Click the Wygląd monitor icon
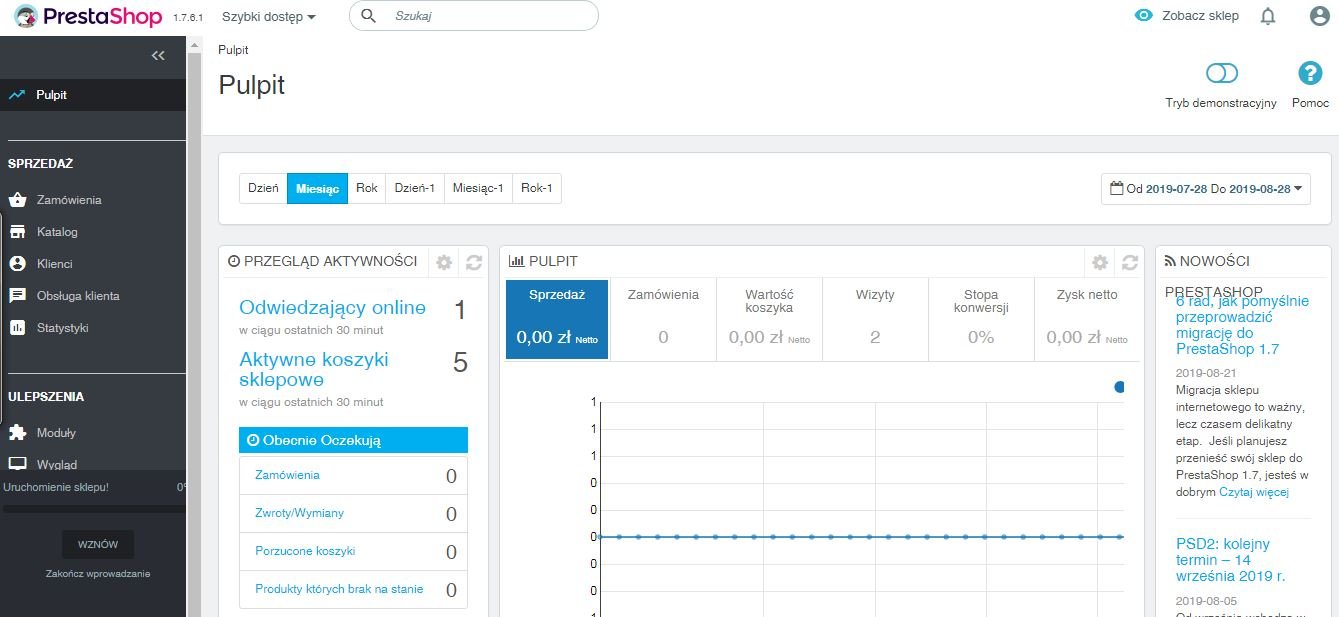This screenshot has height=617, width=1339. click(17, 463)
